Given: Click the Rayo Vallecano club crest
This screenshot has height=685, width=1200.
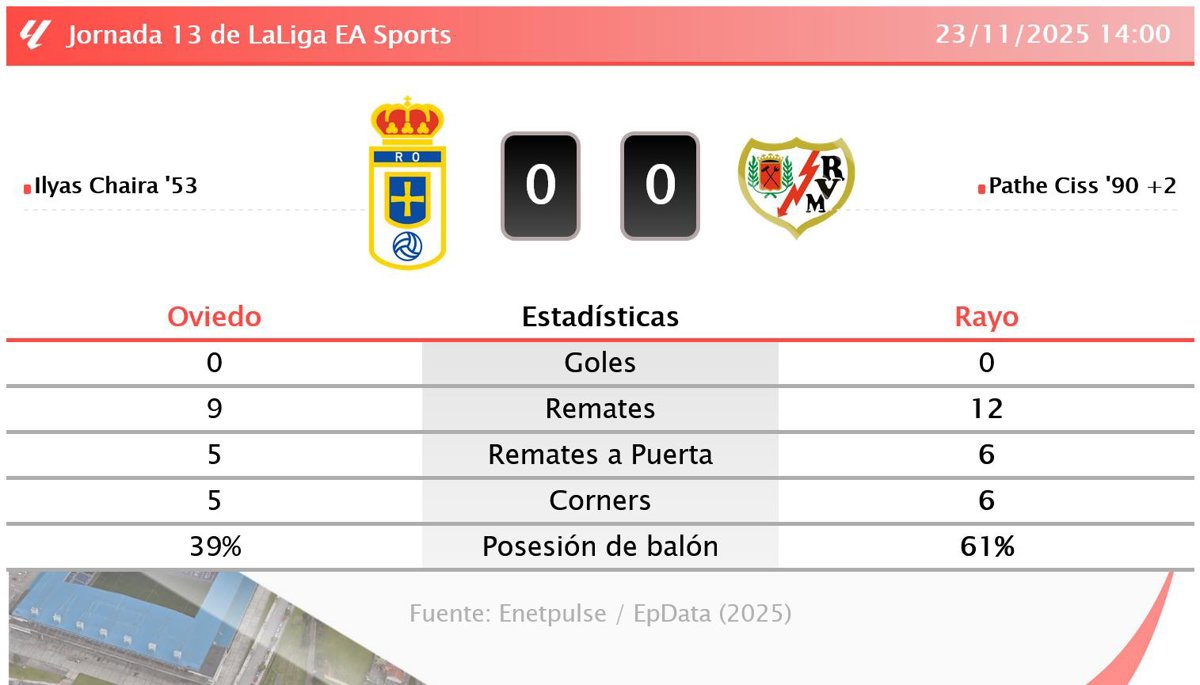Looking at the screenshot, I should 795,186.
